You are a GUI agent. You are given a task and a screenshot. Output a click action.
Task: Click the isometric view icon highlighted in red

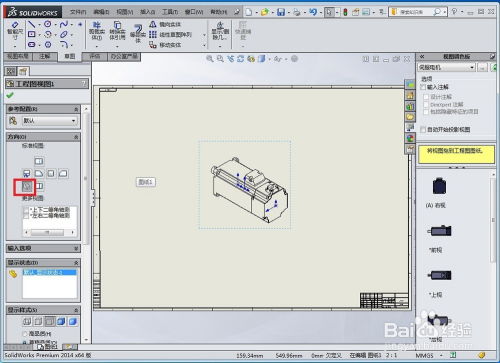point(27,186)
